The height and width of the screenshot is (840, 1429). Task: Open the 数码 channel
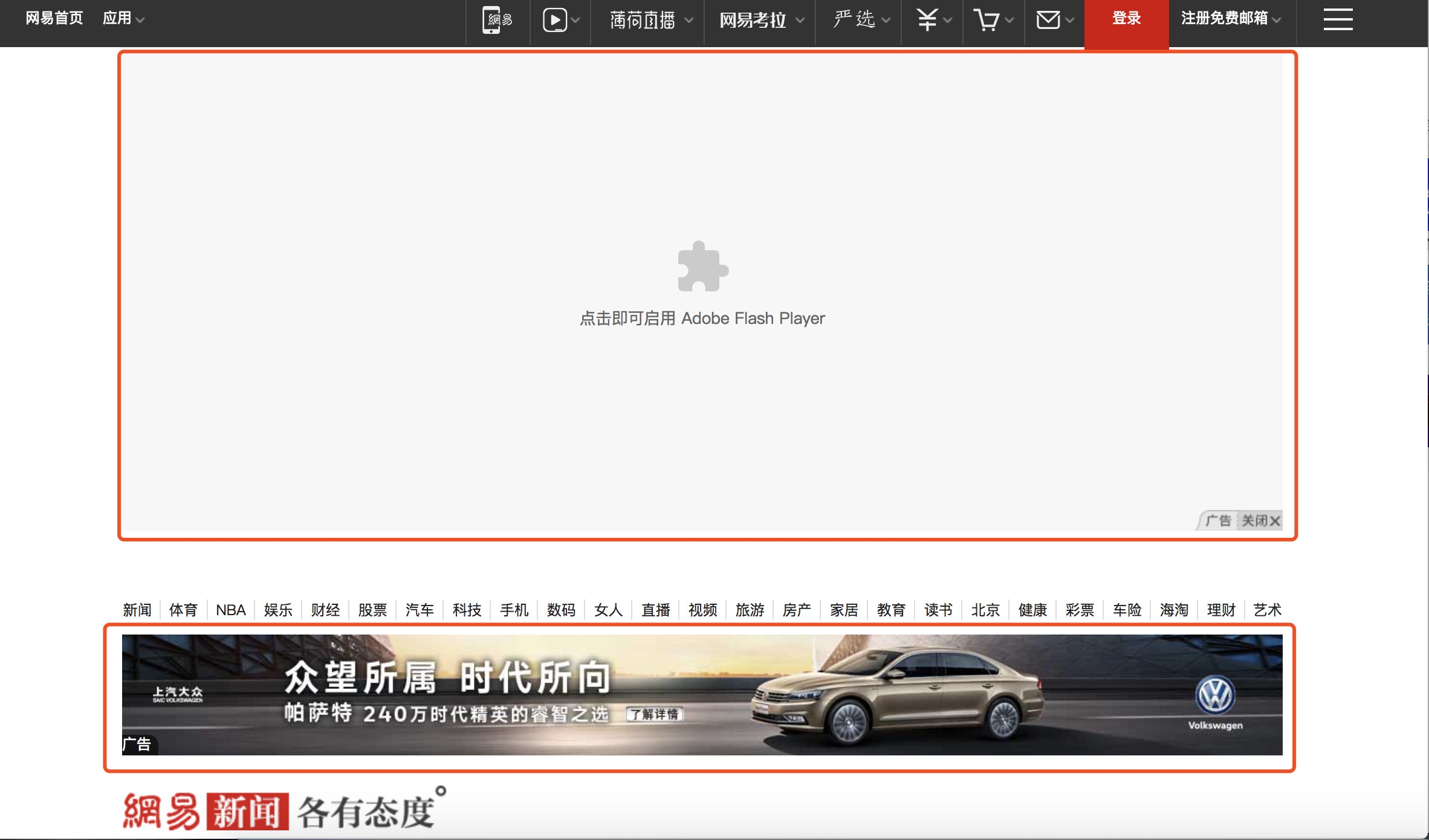[561, 610]
